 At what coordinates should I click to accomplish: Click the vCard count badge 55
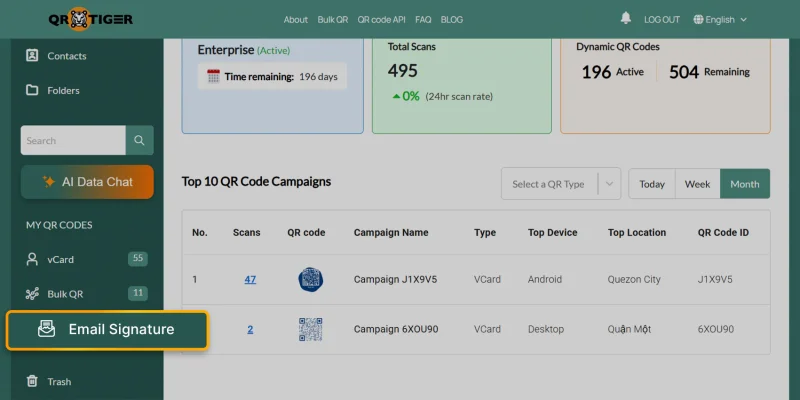138,258
